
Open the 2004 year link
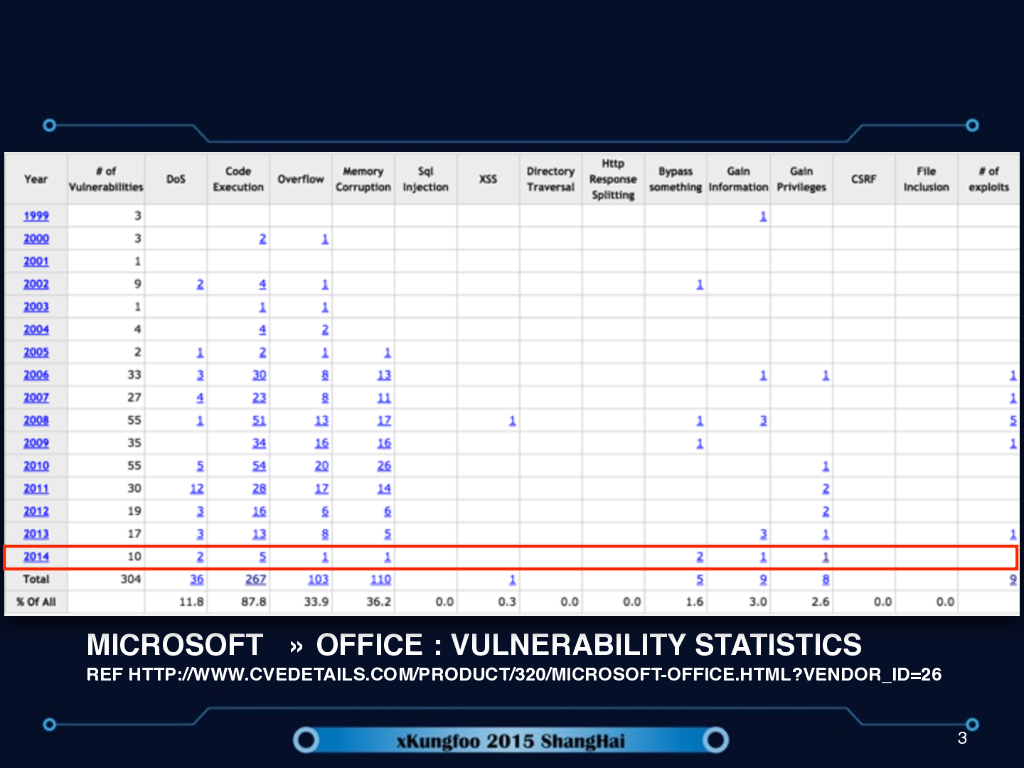point(36,329)
